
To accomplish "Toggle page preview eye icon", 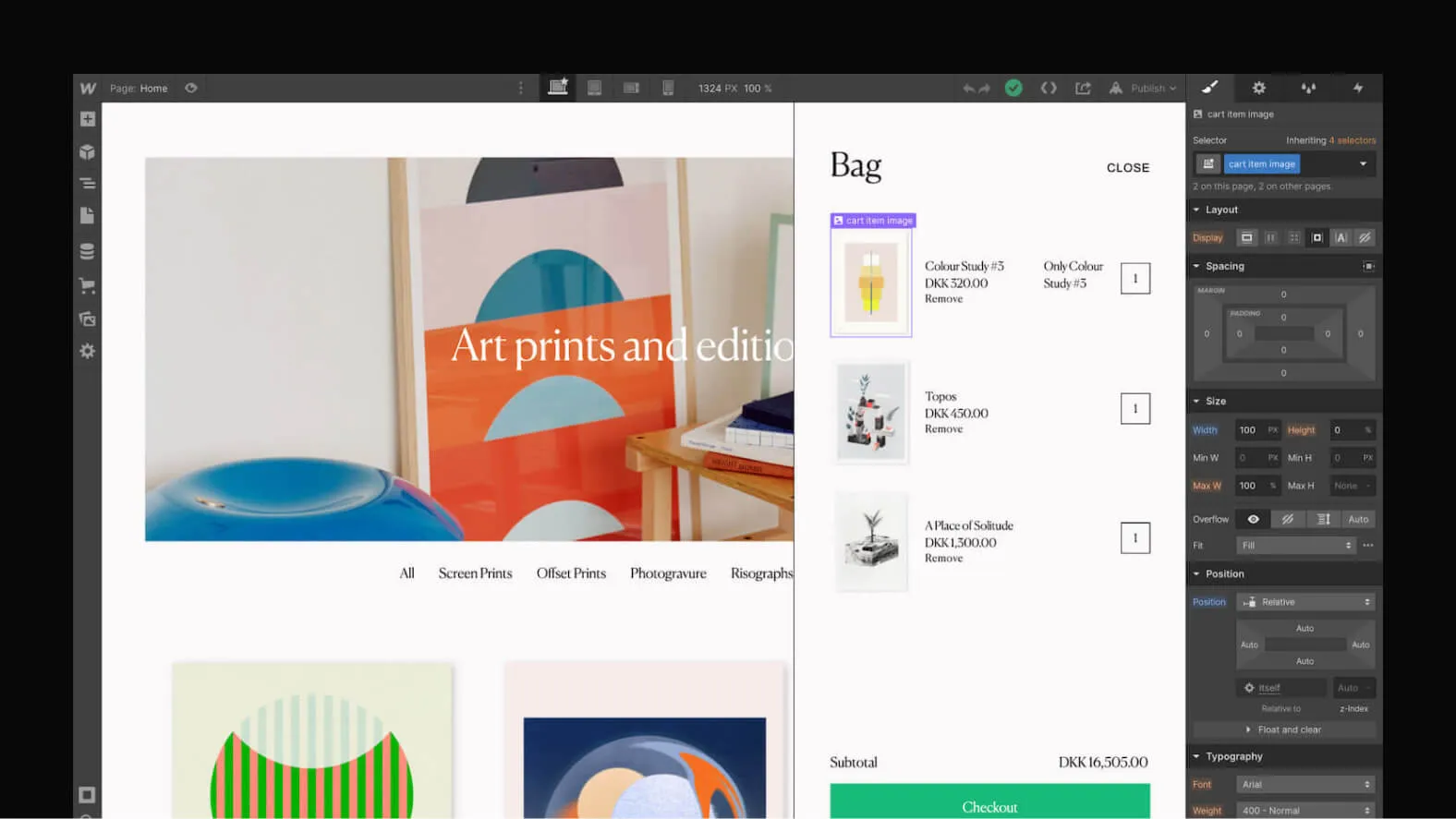I will (x=191, y=89).
